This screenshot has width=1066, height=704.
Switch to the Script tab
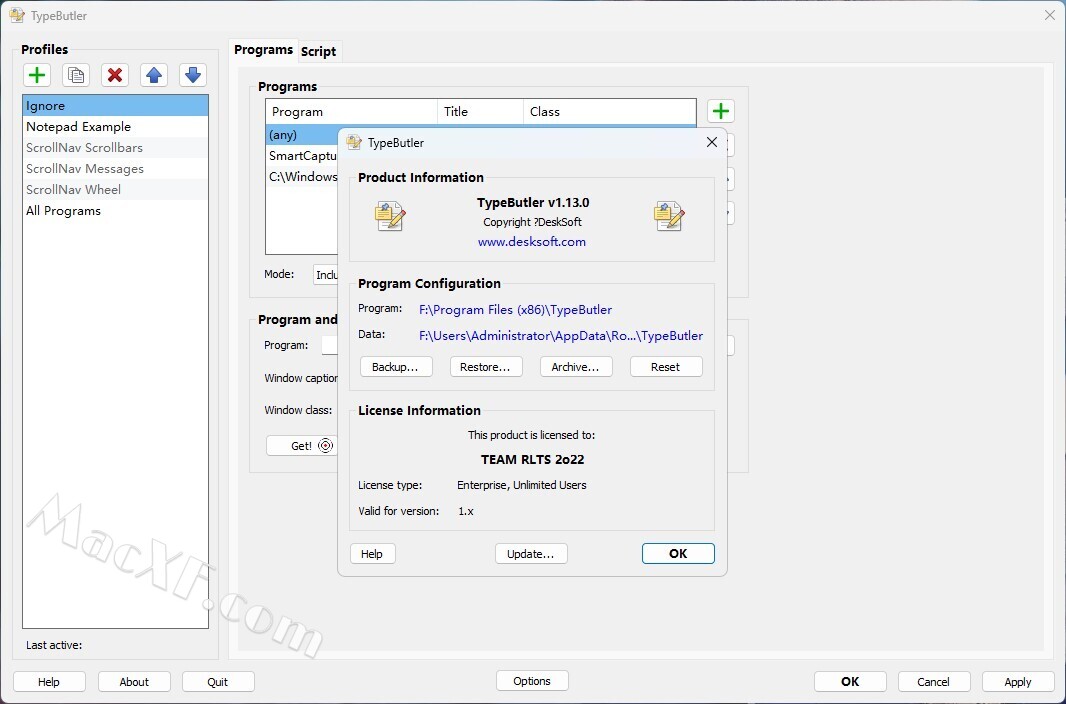click(318, 51)
